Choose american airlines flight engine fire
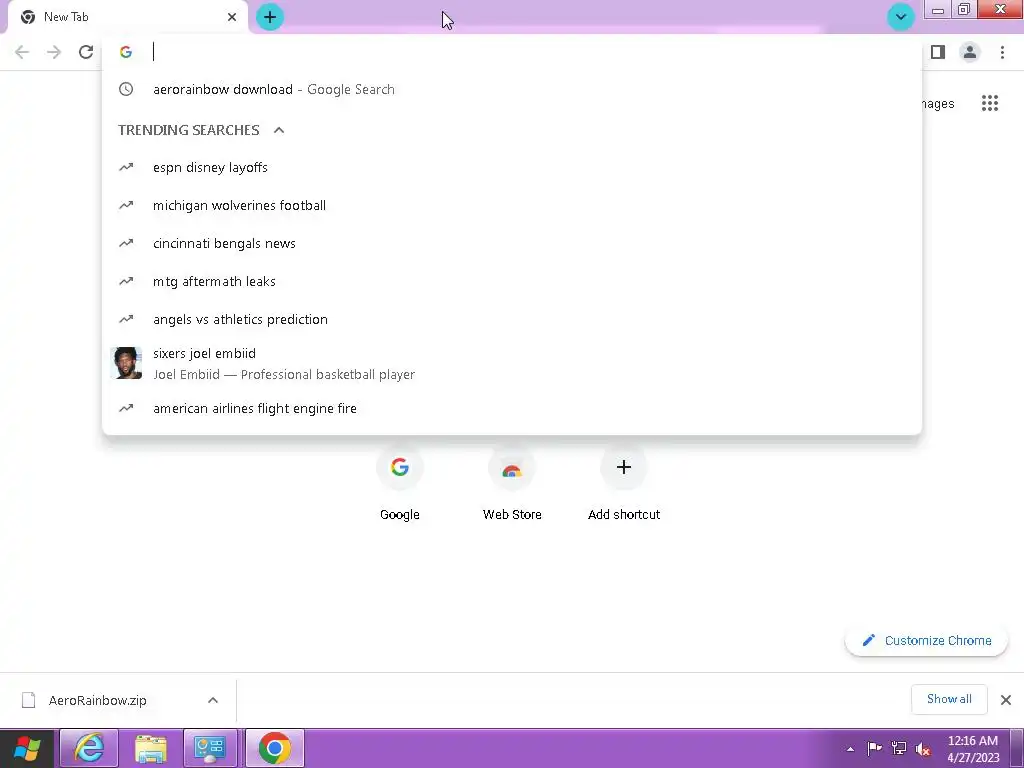The image size is (1024, 768). coord(512,409)
